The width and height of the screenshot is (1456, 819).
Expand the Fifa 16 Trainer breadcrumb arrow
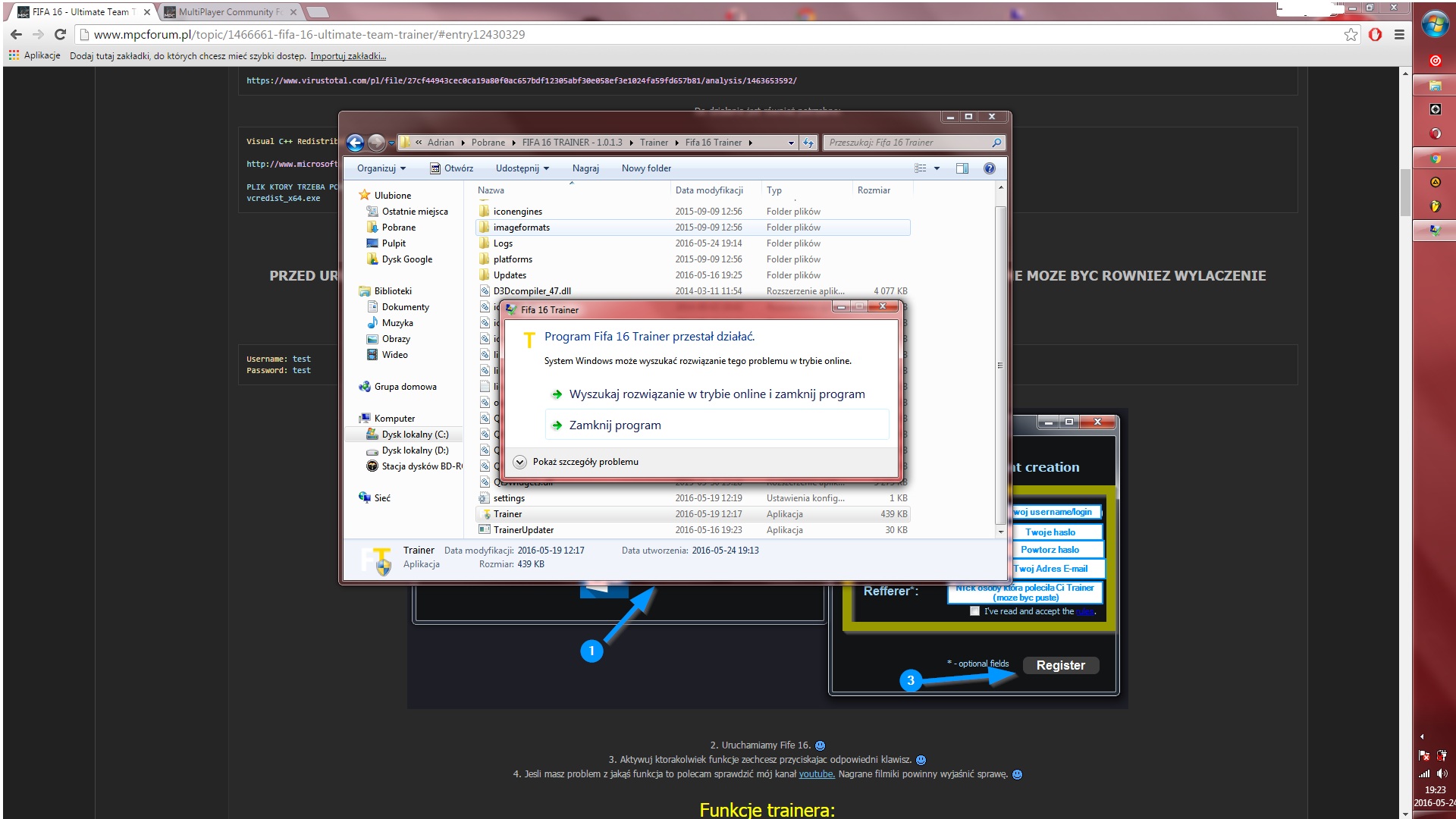tap(750, 143)
